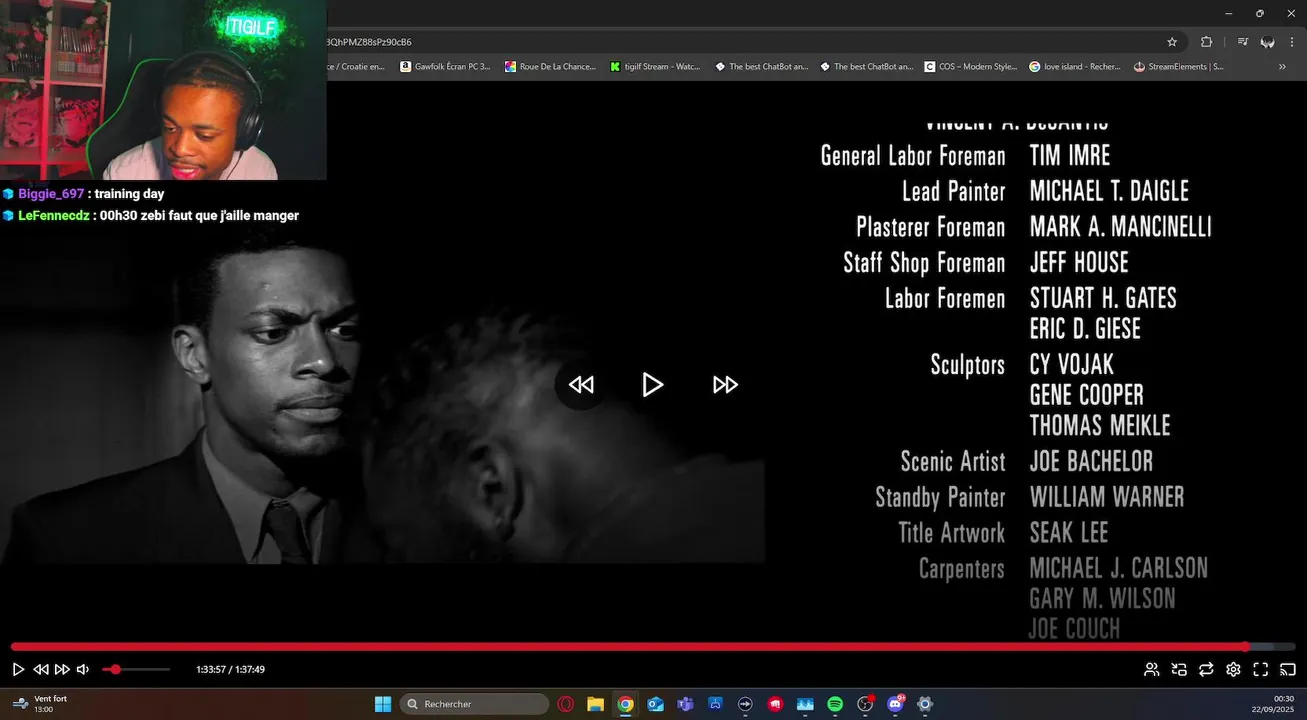Click the 1:33:57 / 1:37:49 time readout

(x=231, y=669)
